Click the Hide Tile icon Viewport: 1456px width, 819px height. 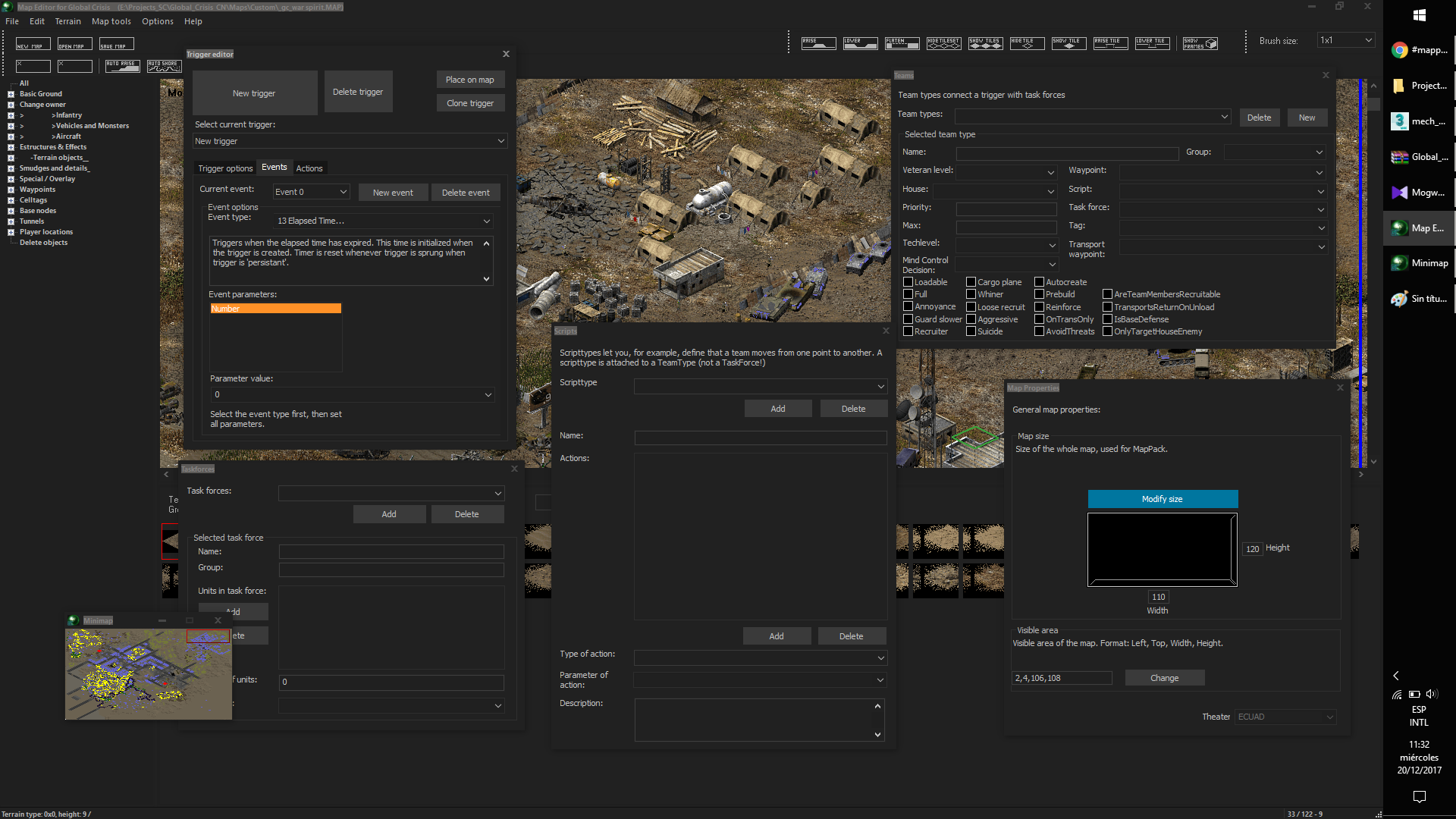coord(1027,43)
